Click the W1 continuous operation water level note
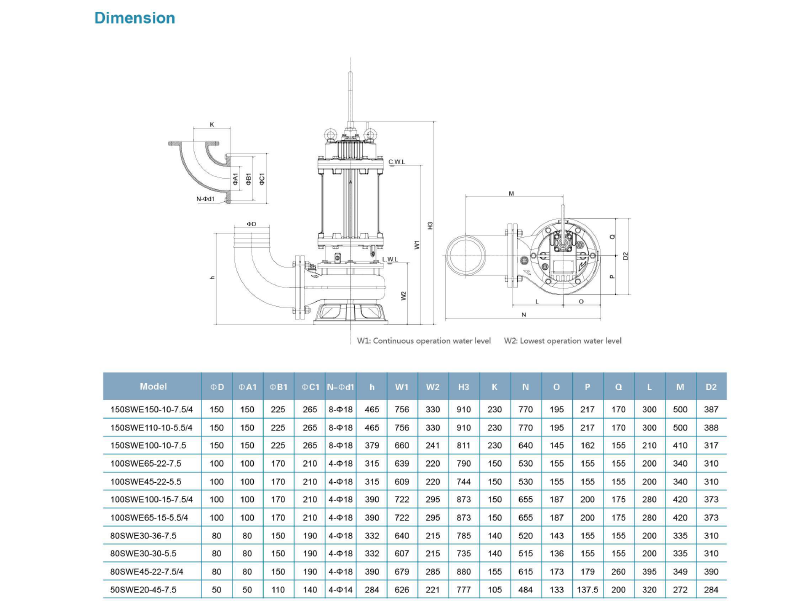This screenshot has height=613, width=794. pos(424,341)
